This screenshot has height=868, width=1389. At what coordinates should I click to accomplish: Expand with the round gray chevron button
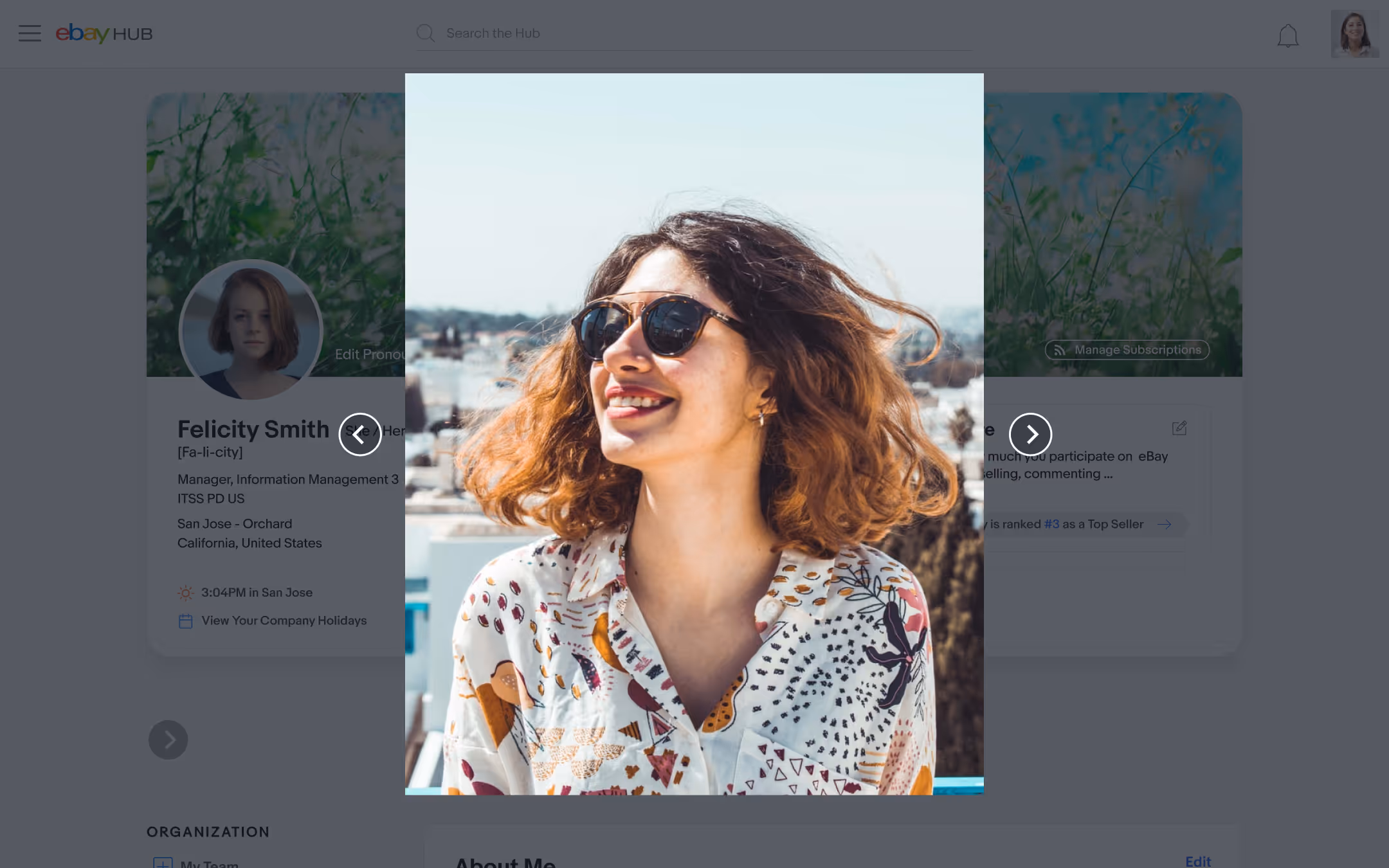[168, 739]
